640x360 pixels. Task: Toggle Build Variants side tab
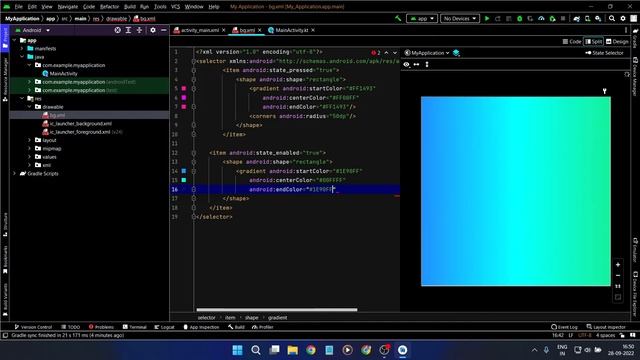(x=5, y=300)
